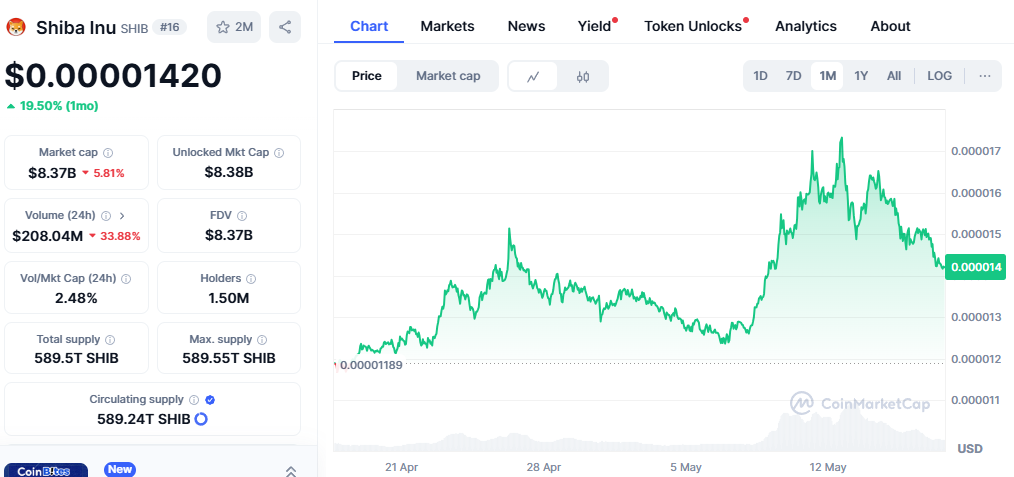
Task: Click the $0.00001420 price text
Action: pyautogui.click(x=113, y=76)
